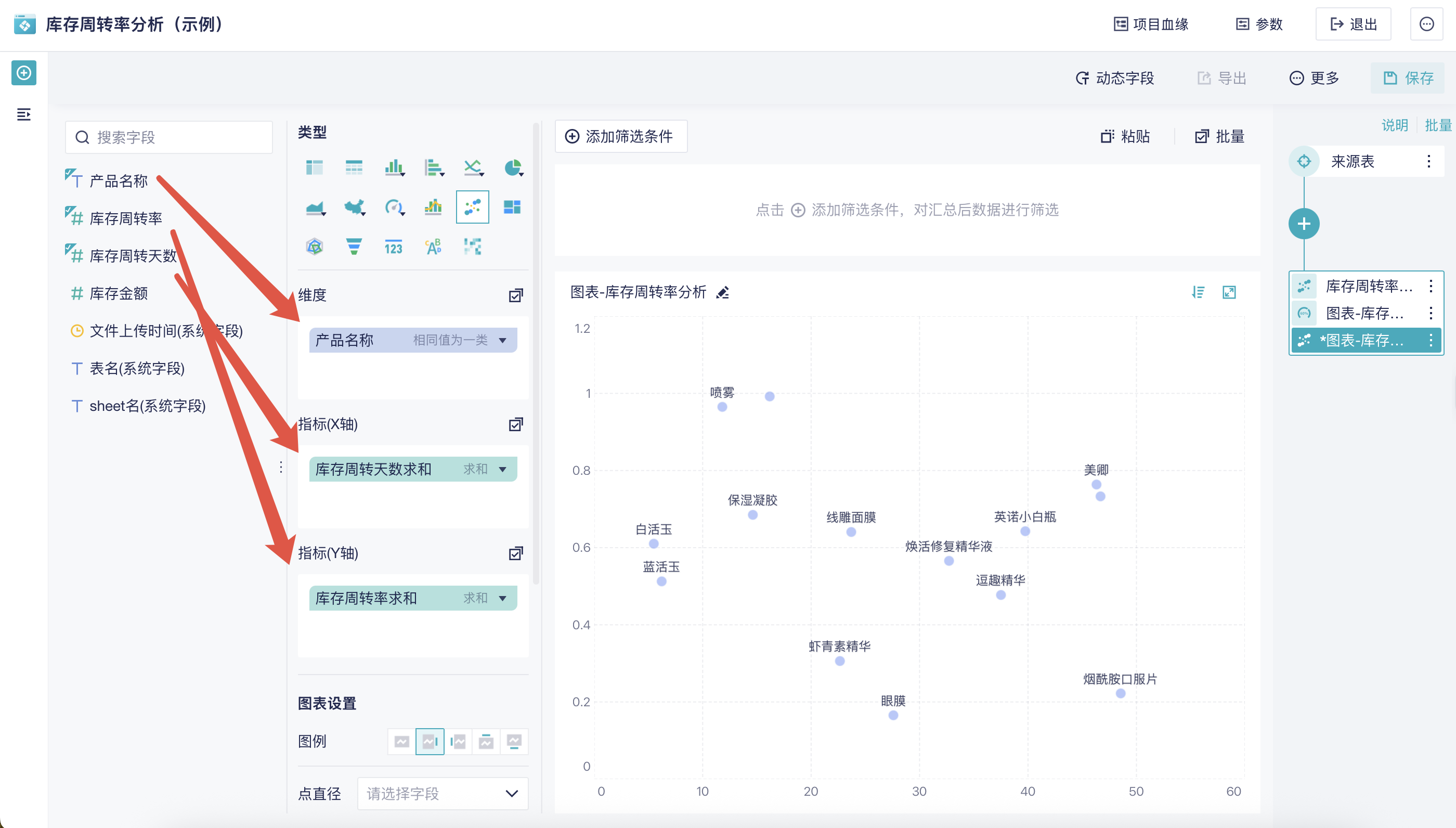
Task: Select the area chart type icon
Action: [x=315, y=207]
